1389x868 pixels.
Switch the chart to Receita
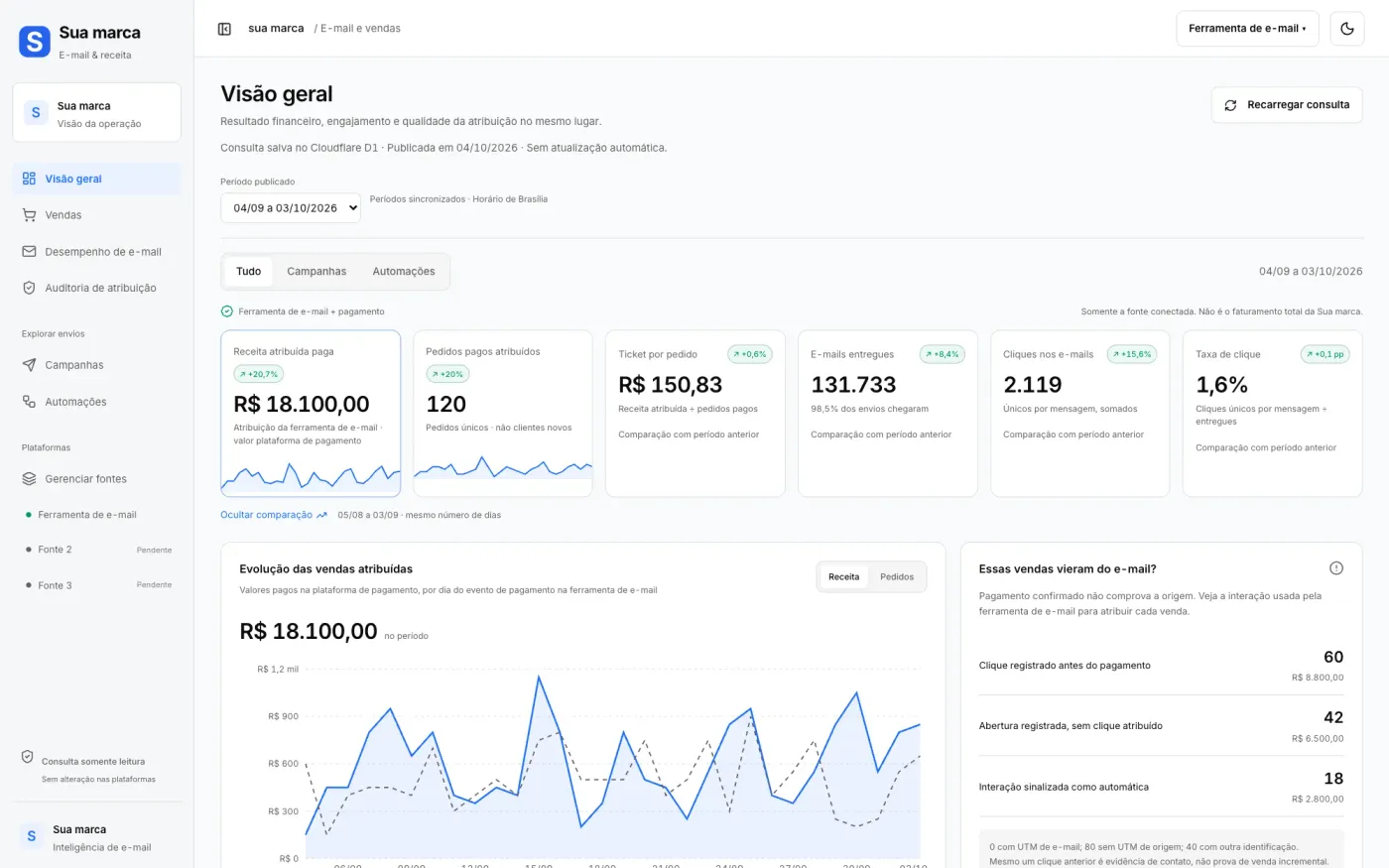coord(843,577)
